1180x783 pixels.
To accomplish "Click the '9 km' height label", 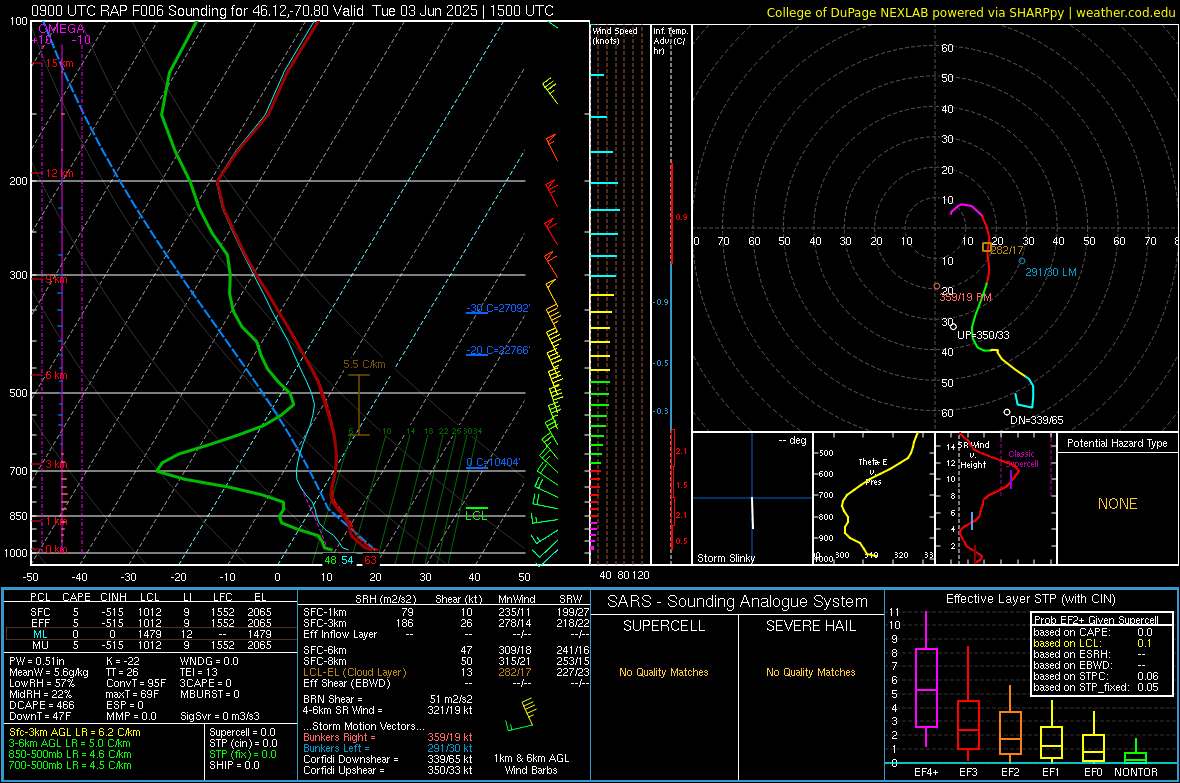I will coord(56,279).
